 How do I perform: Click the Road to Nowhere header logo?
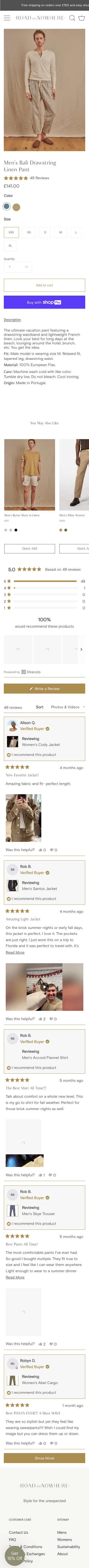(x=40, y=18)
